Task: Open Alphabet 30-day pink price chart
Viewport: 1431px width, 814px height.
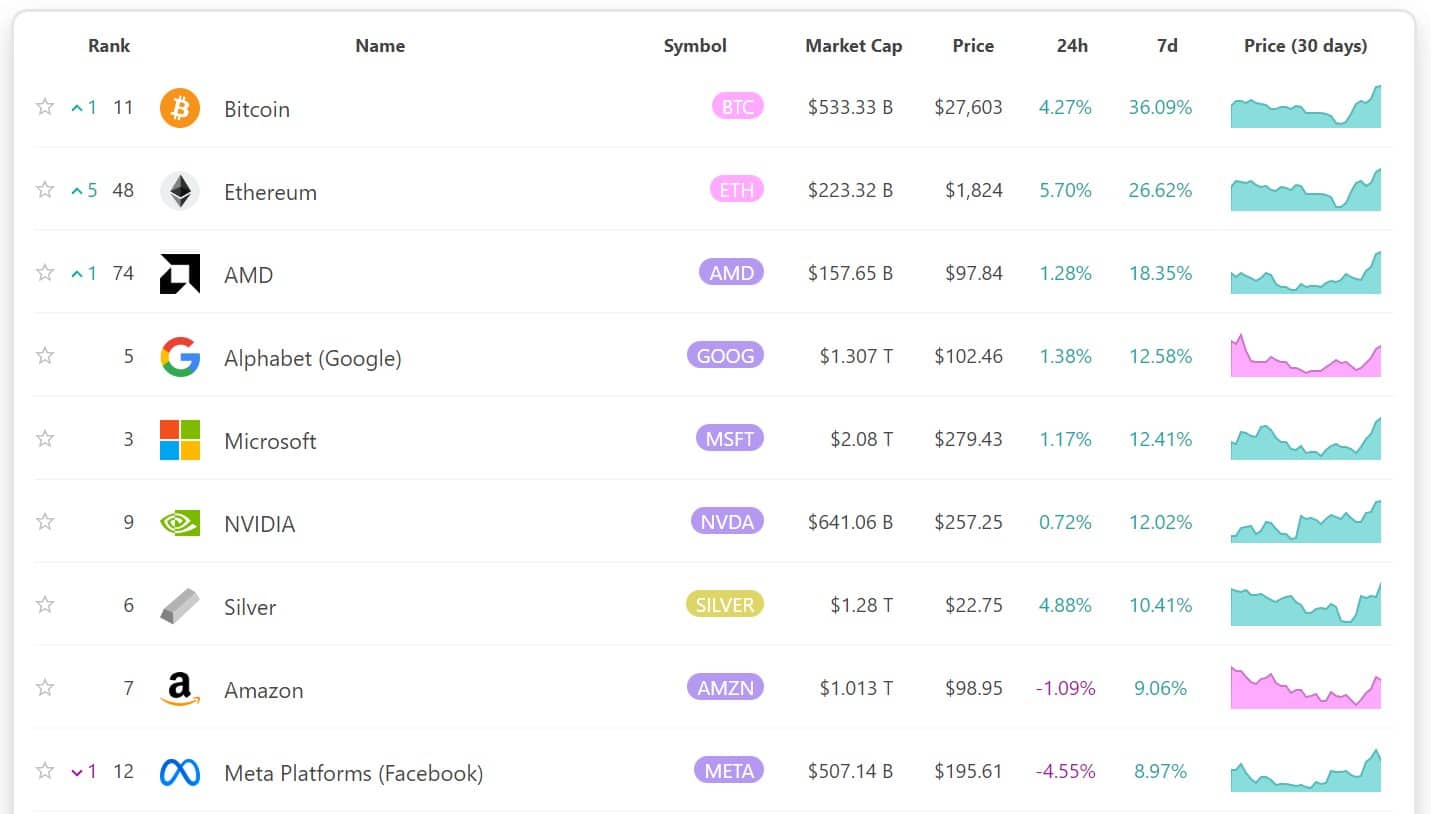Action: (x=1306, y=356)
